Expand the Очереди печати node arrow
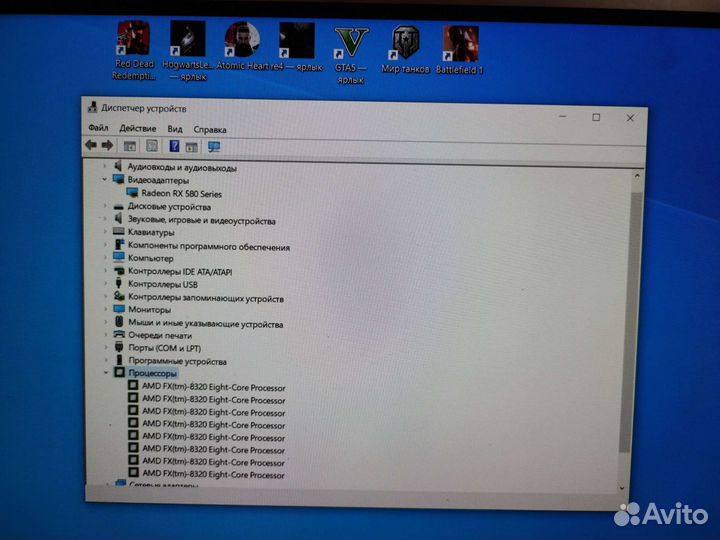Screen dimensions: 720x540 pos(106,335)
